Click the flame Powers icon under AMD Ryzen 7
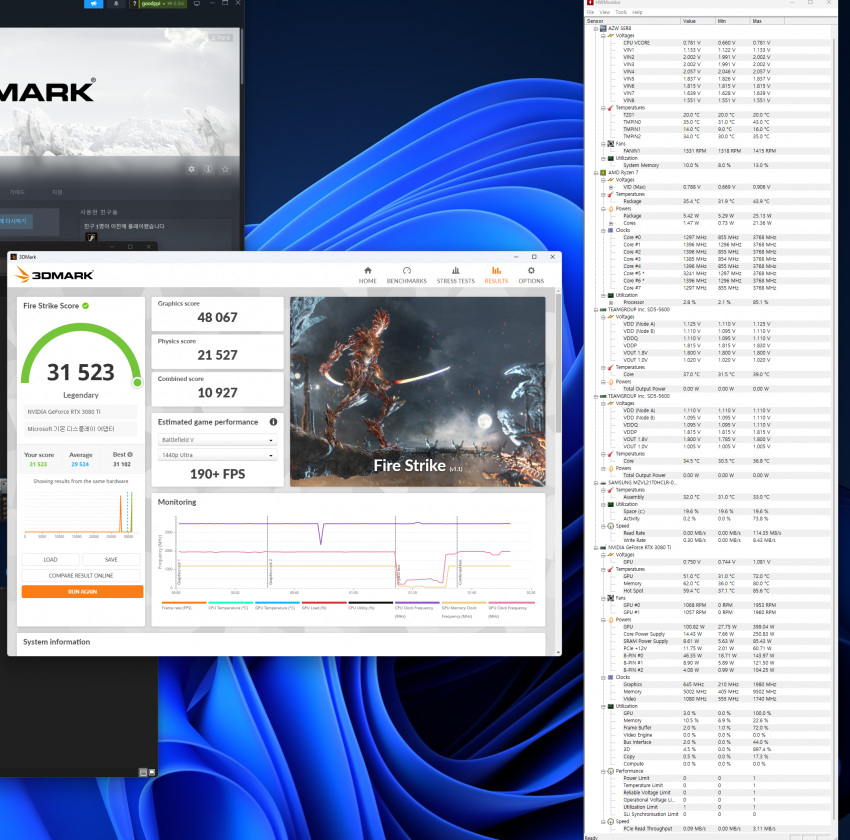This screenshot has width=850, height=840. (x=610, y=209)
